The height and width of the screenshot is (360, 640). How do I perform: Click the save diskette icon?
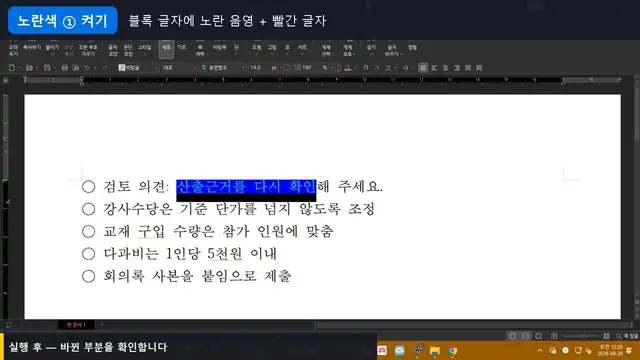tap(47, 68)
